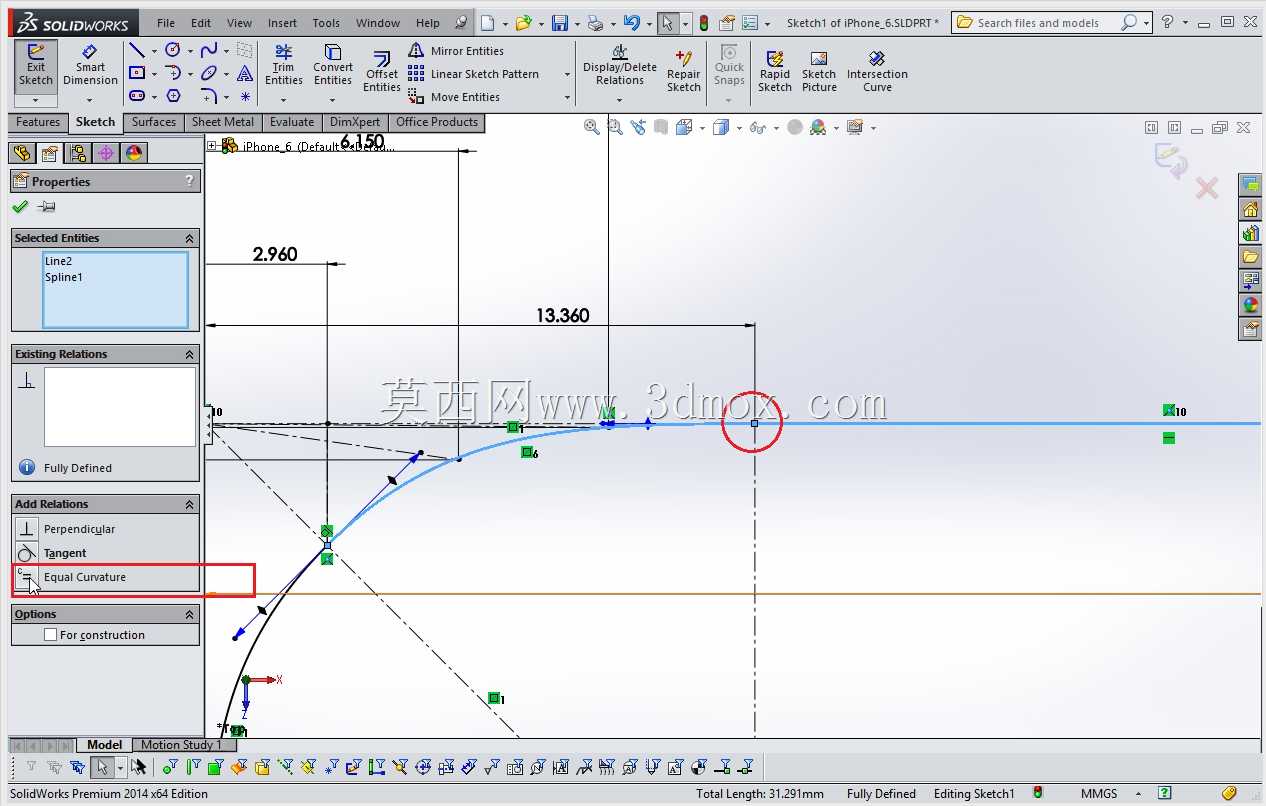1266x806 pixels.
Task: Select the Circle sketch tool
Action: (172, 50)
